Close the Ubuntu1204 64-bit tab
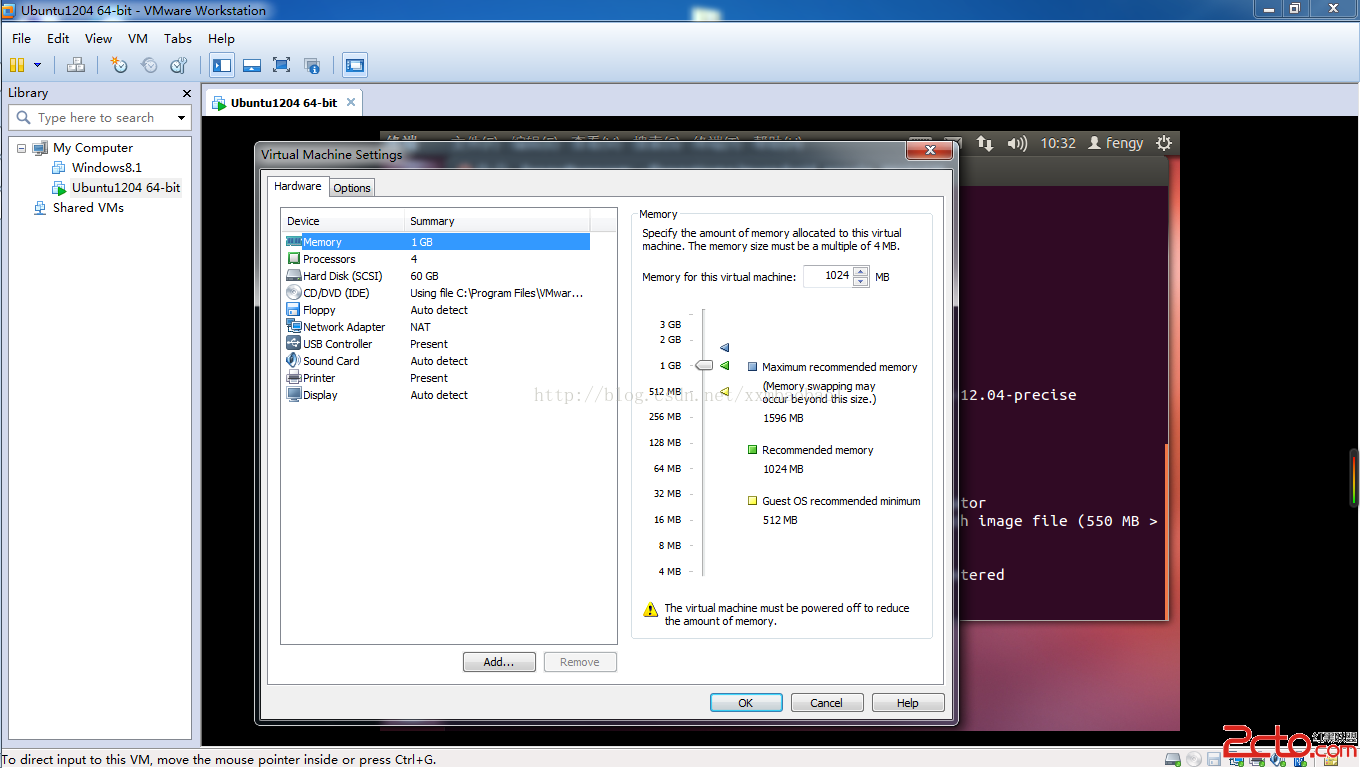The image size is (1360, 768). pyautogui.click(x=351, y=102)
